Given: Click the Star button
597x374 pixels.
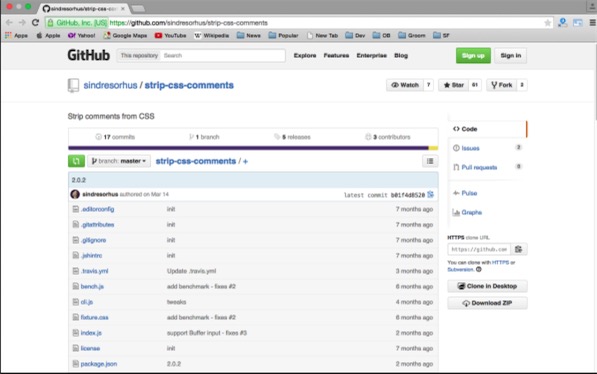Looking at the screenshot, I should [454, 85].
